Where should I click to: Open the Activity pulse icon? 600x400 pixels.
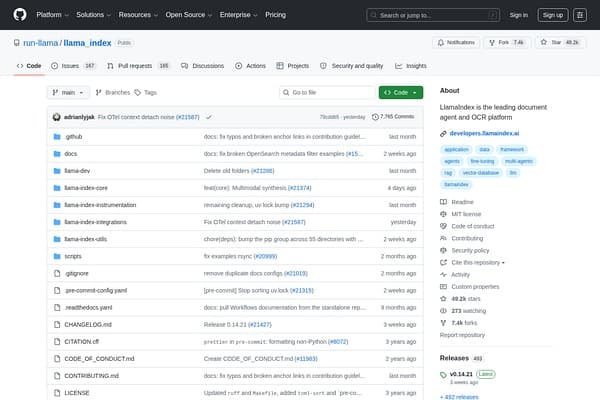443,274
